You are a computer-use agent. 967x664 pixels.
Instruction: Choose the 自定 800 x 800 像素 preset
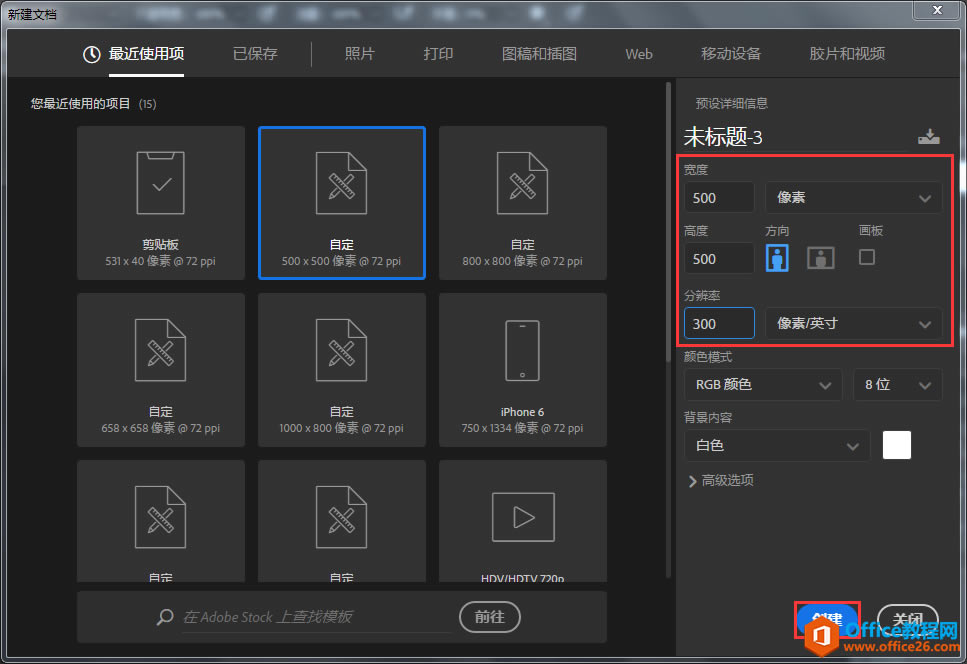(x=523, y=203)
